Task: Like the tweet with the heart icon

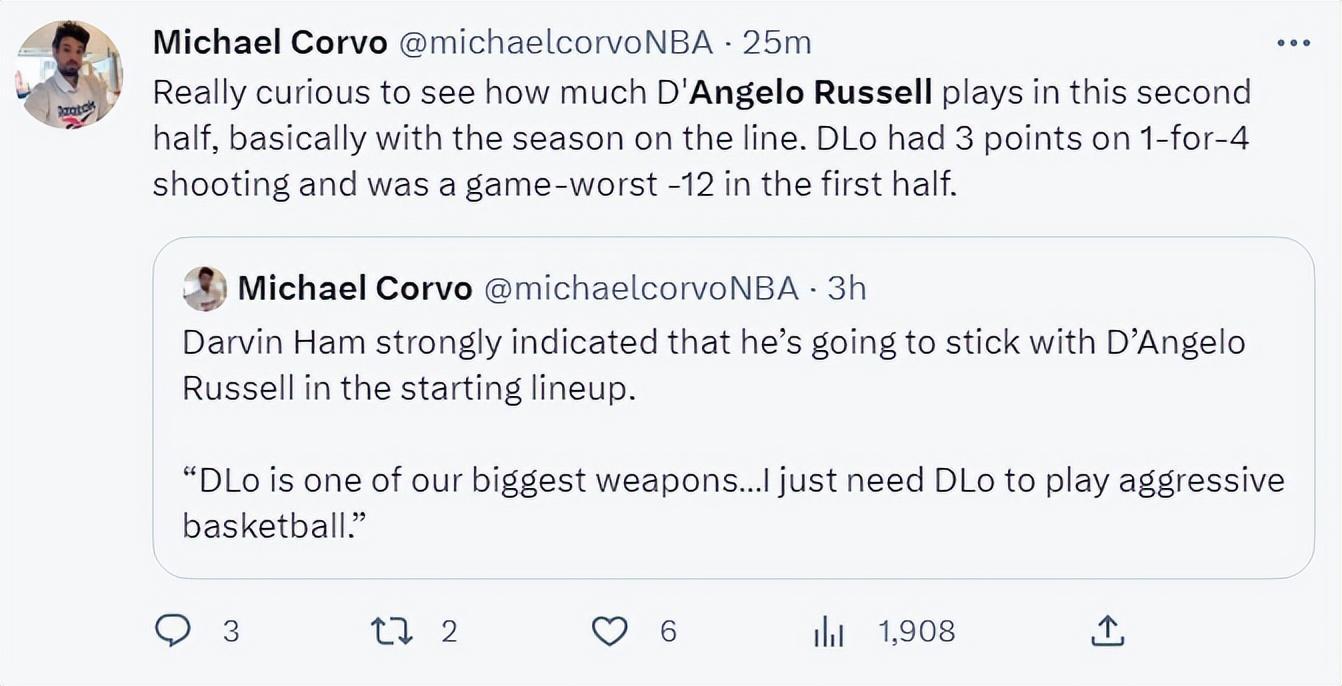Action: (x=610, y=631)
